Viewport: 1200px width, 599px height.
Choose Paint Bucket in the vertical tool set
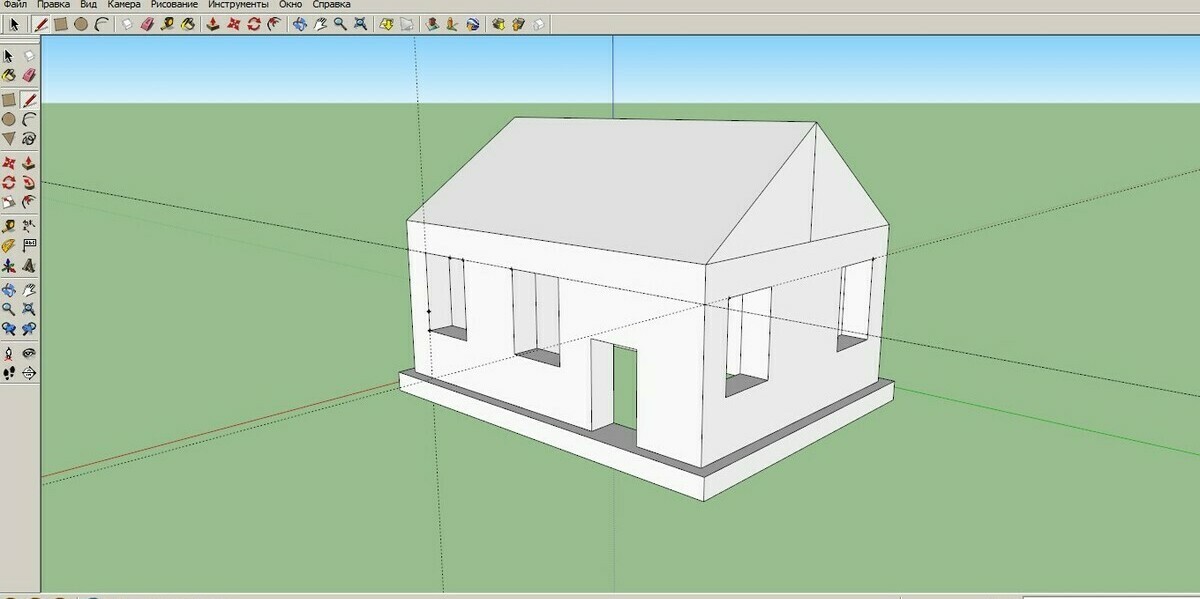(x=9, y=75)
